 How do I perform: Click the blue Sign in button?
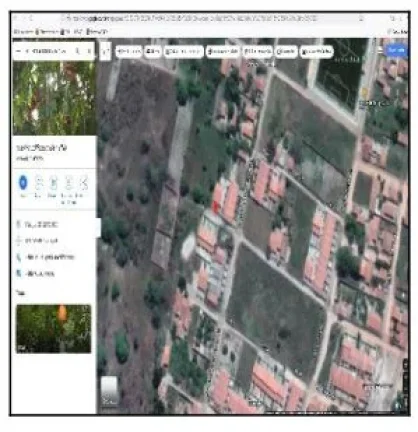397,50
